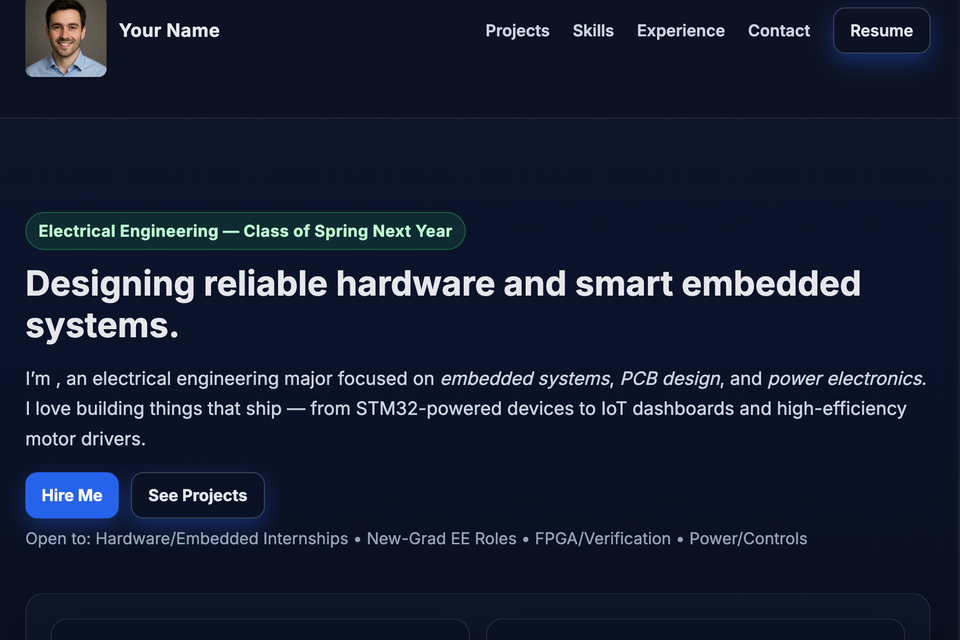Click the profile photo in the header
The width and height of the screenshot is (960, 640).
pos(66,37)
